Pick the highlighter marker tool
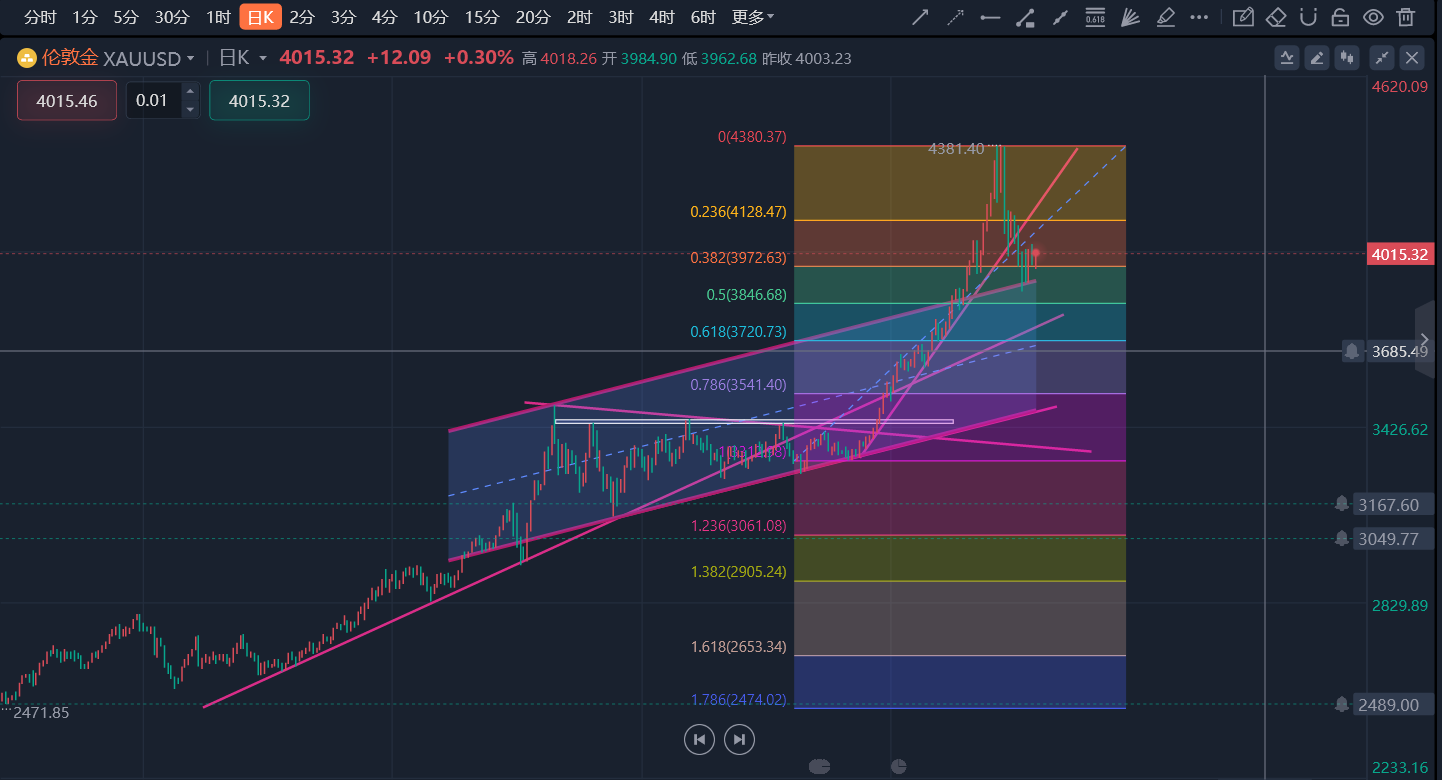1442x780 pixels. (1165, 17)
